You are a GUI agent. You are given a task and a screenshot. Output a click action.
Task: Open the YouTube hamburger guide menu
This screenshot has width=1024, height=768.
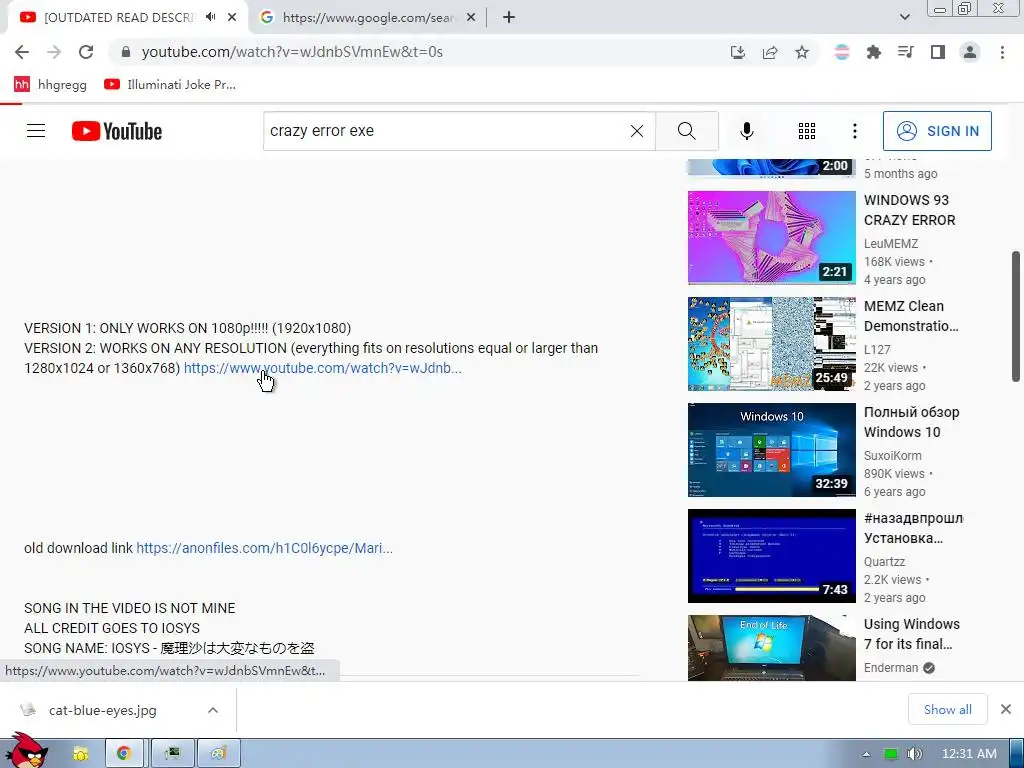(x=36, y=131)
